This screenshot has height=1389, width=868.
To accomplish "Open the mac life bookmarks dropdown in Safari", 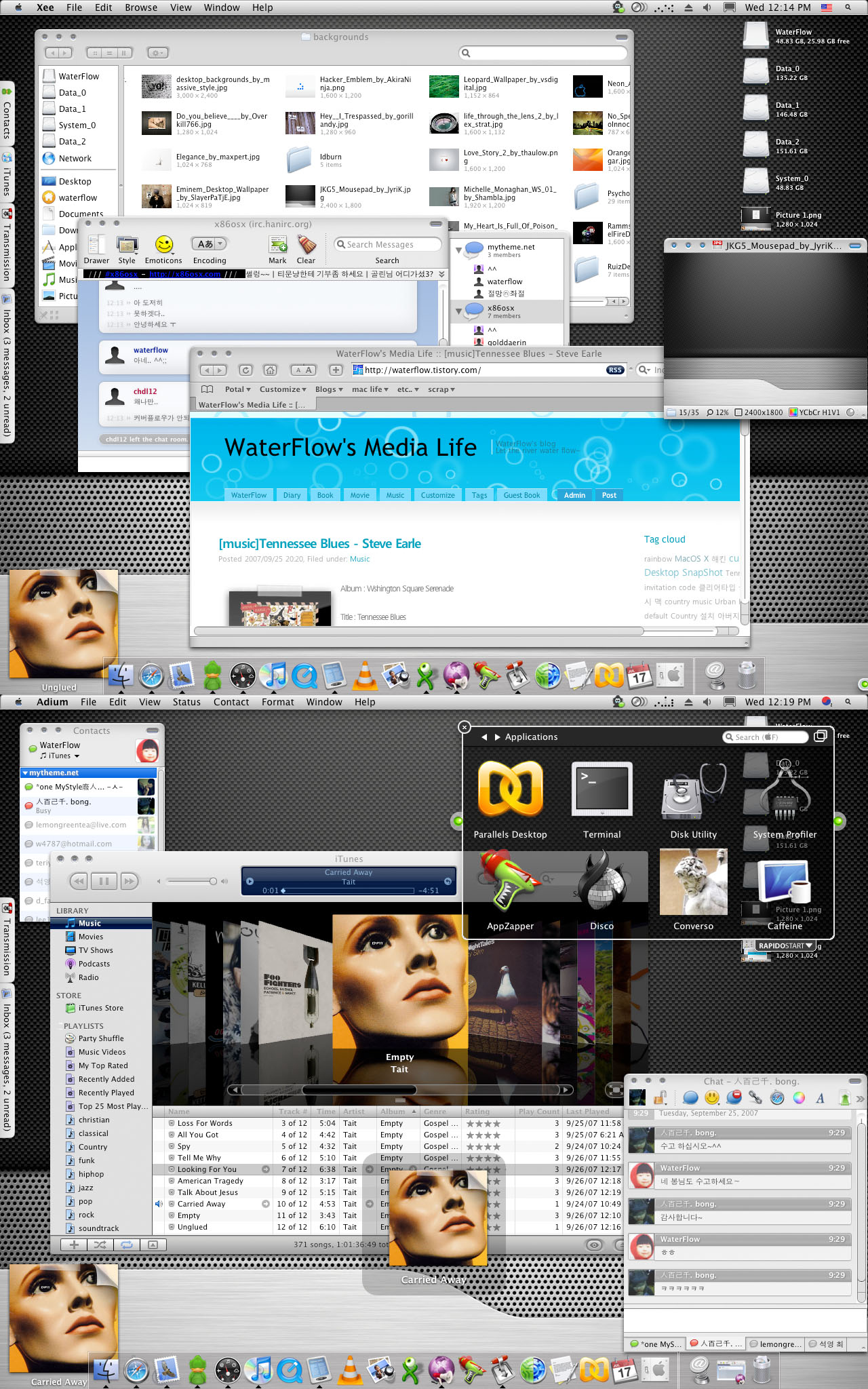I will point(370,389).
